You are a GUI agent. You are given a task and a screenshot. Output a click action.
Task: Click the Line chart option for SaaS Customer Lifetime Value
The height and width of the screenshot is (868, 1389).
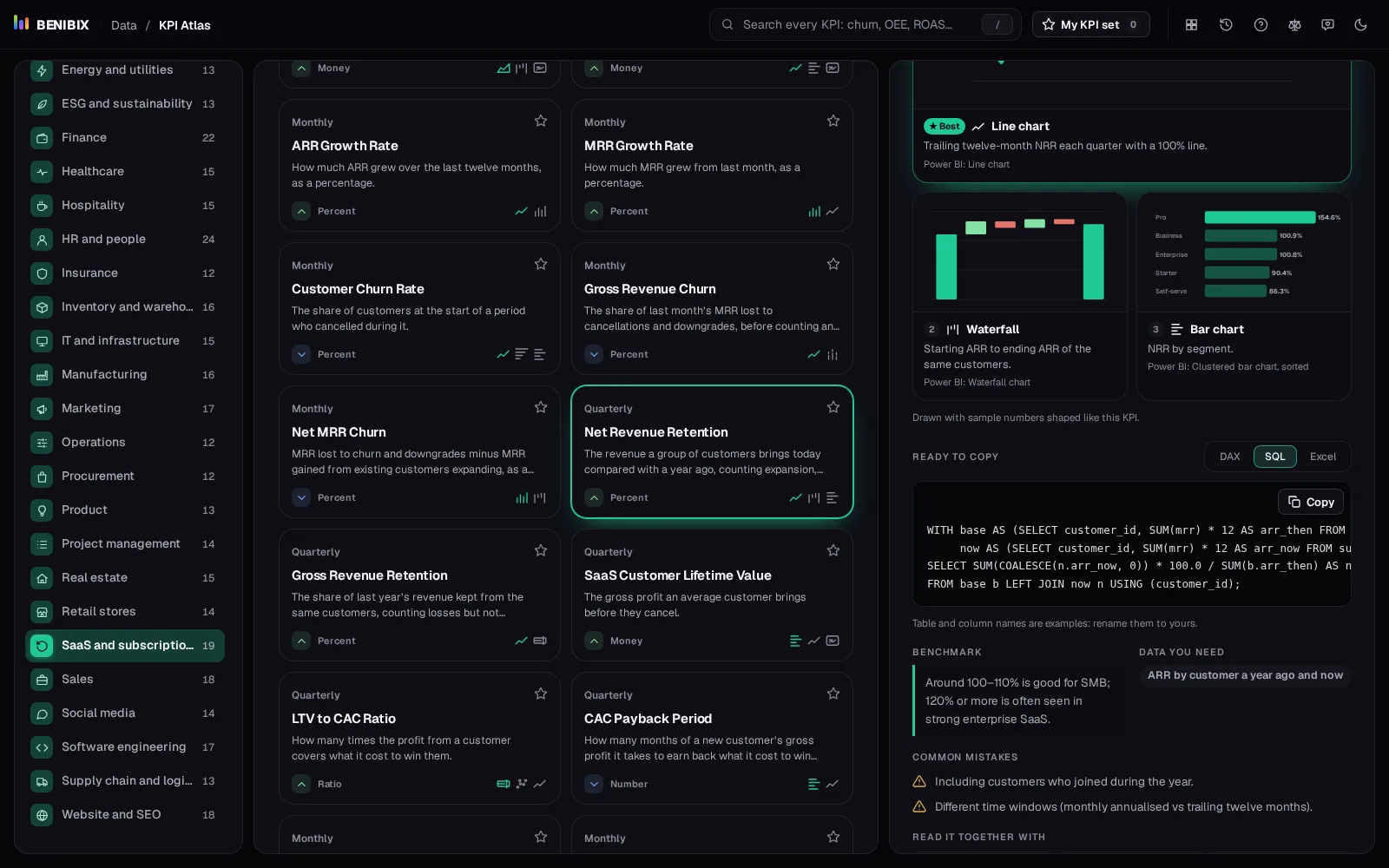tap(813, 641)
